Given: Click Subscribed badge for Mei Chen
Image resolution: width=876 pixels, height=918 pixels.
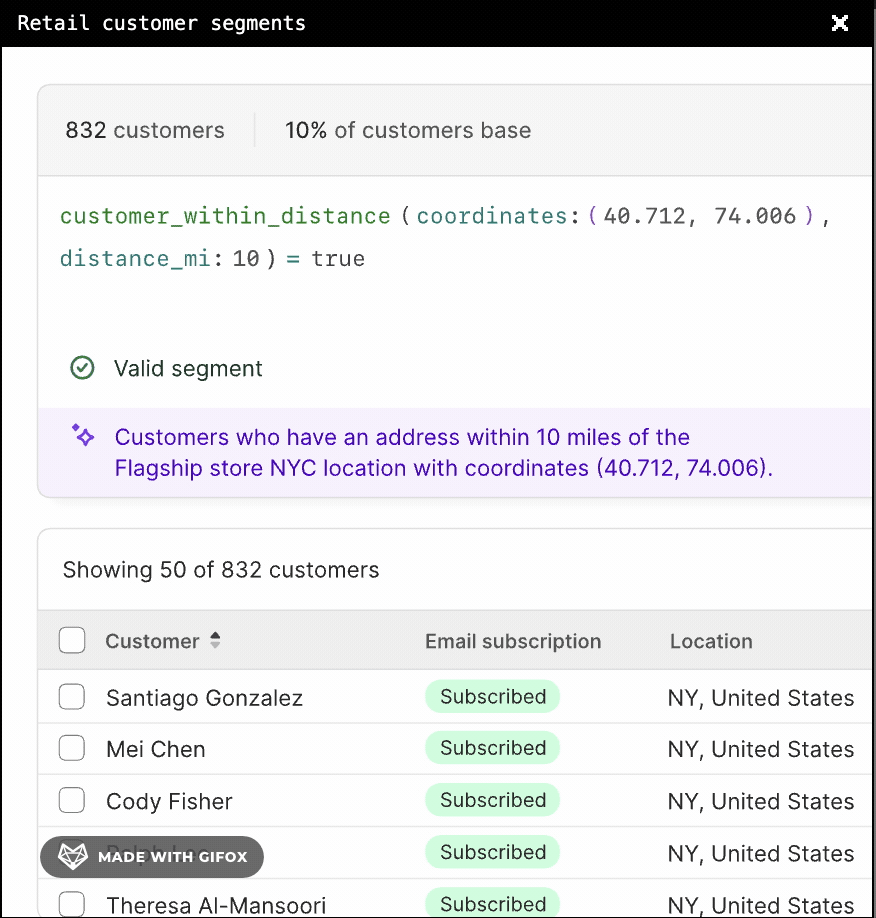Looking at the screenshot, I should click(492, 748).
